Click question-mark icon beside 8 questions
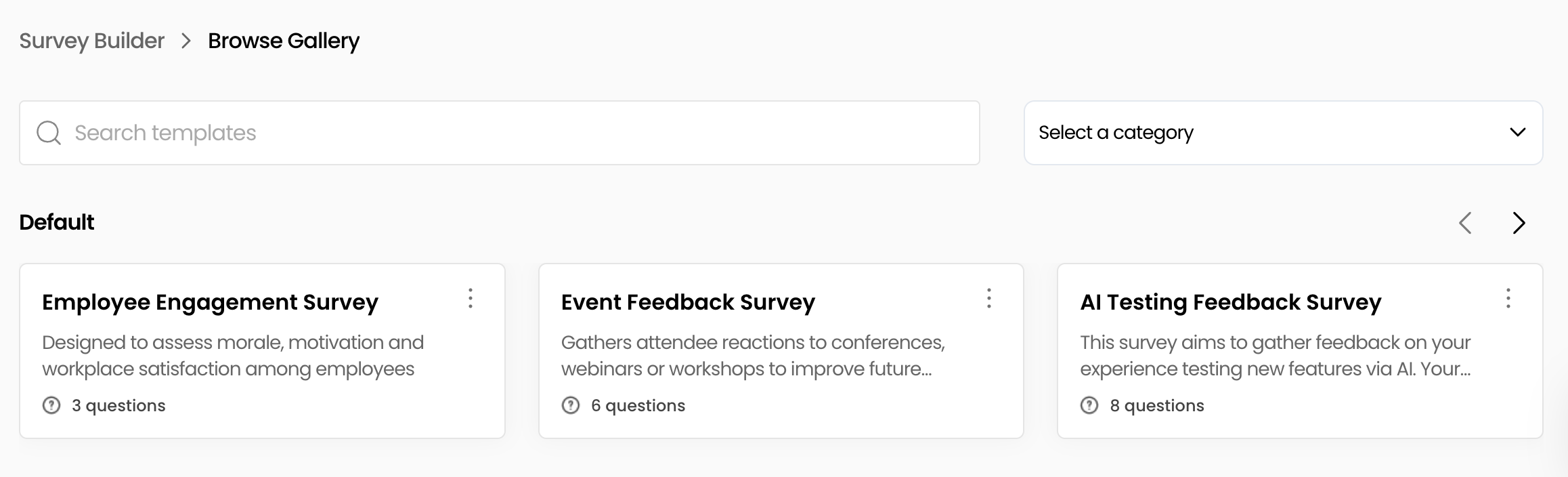 pos(1089,405)
